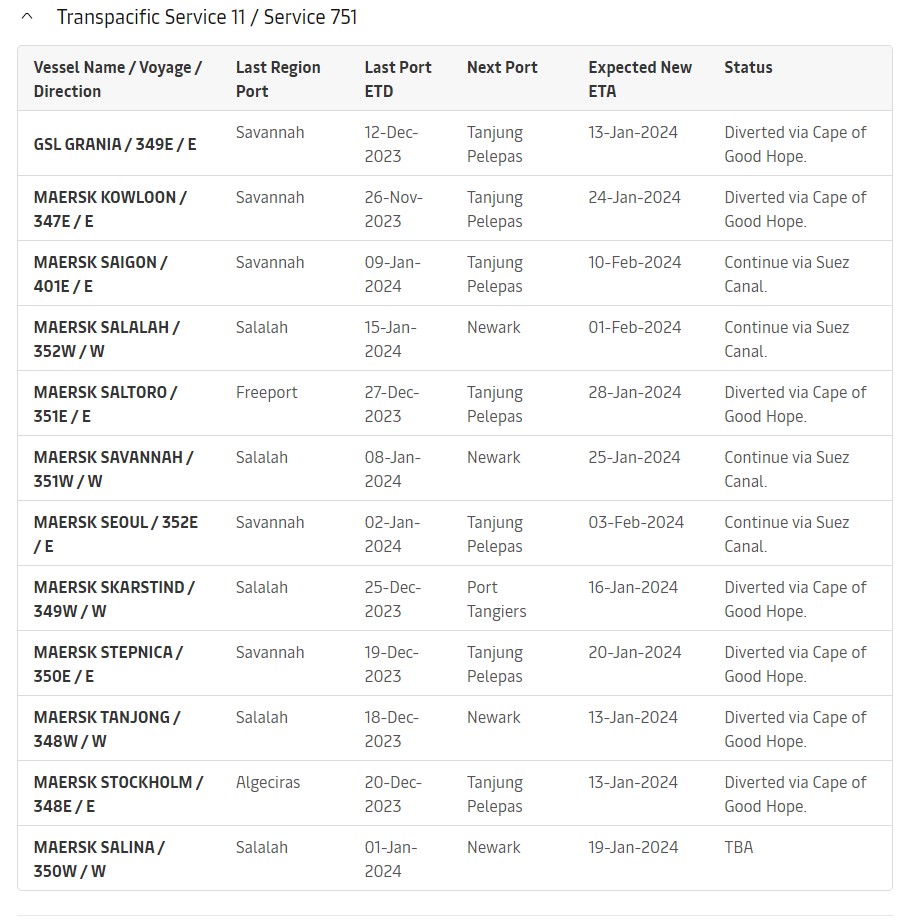Click the MAERSK KOWLOON vessel name
The image size is (910, 922).
pos(110,209)
